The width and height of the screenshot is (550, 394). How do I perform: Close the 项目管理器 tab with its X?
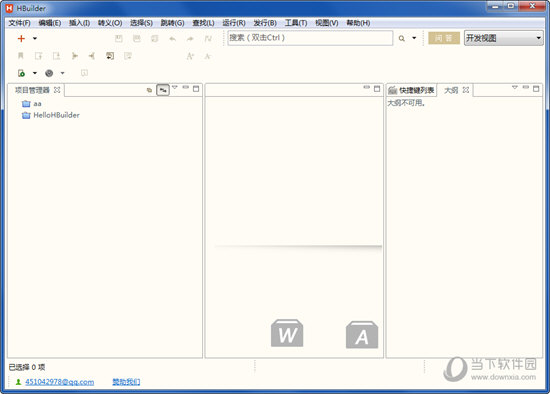click(57, 90)
